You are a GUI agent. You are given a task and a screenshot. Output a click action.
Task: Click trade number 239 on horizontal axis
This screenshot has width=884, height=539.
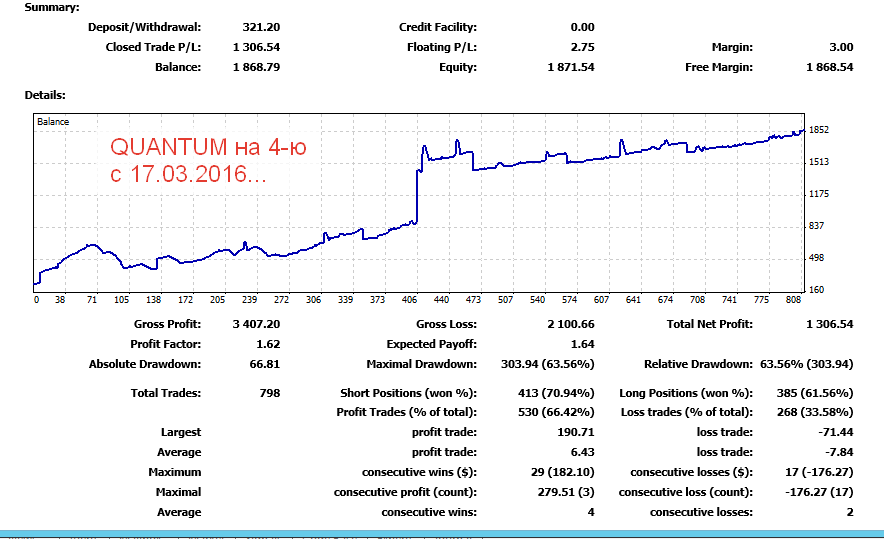249,299
